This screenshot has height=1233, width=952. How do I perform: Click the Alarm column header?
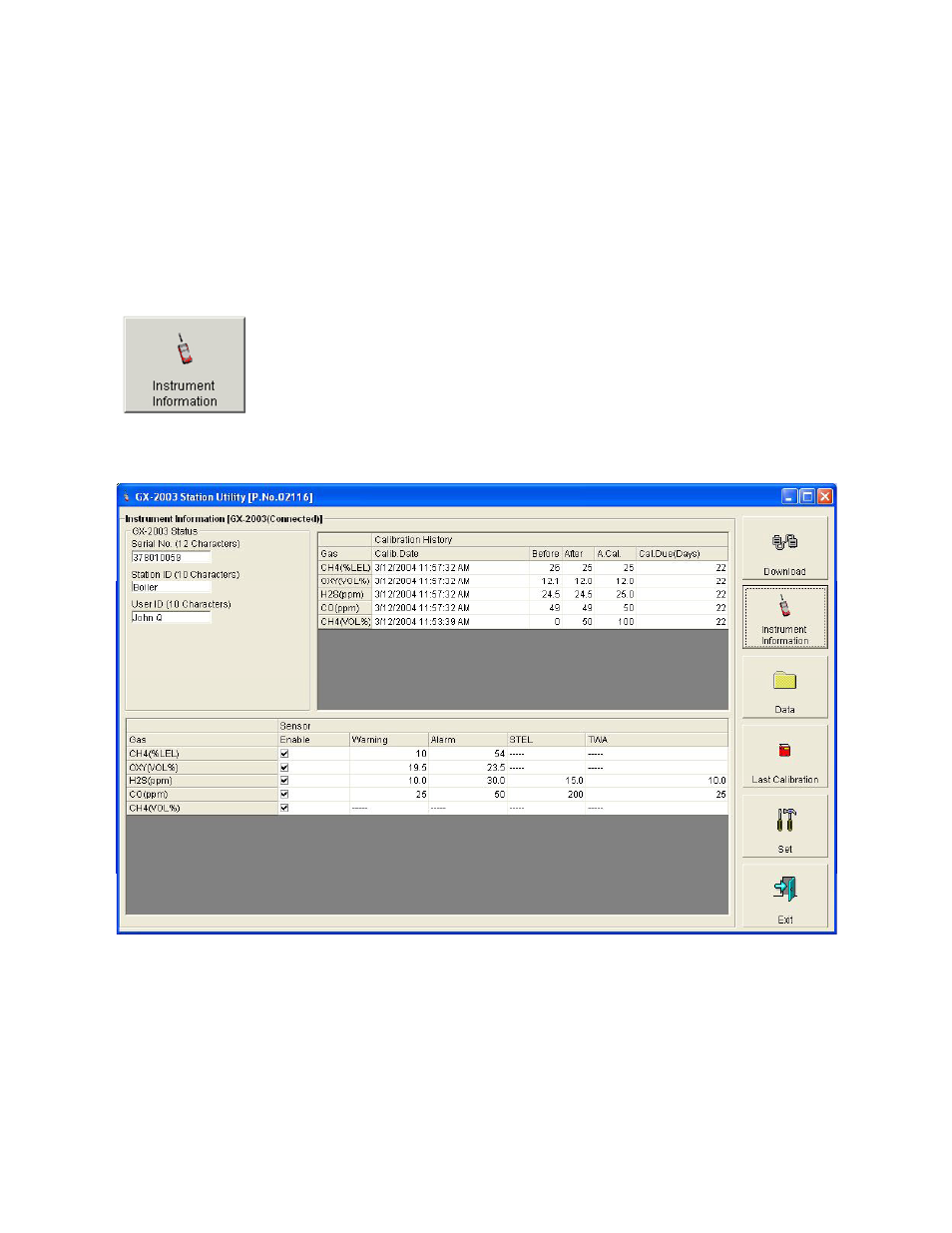coord(468,740)
